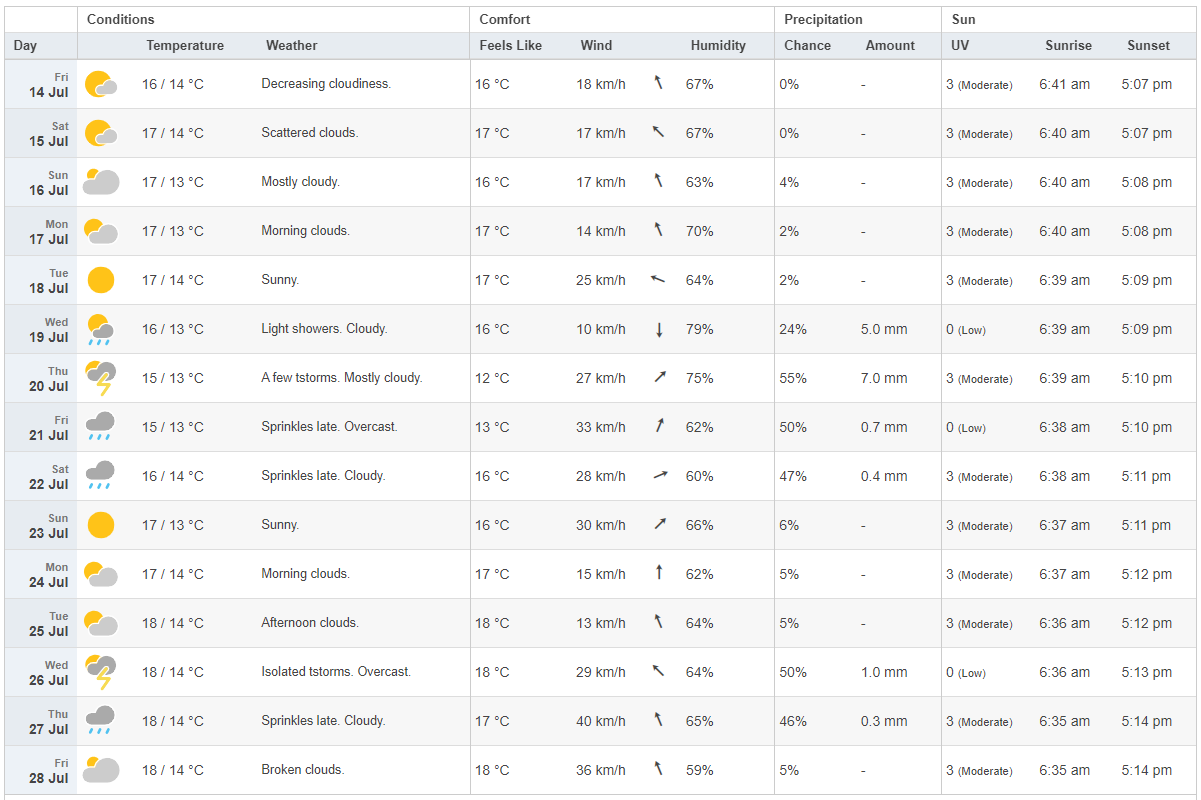
Task: Click the Sunrise column header
Action: click(x=1069, y=46)
